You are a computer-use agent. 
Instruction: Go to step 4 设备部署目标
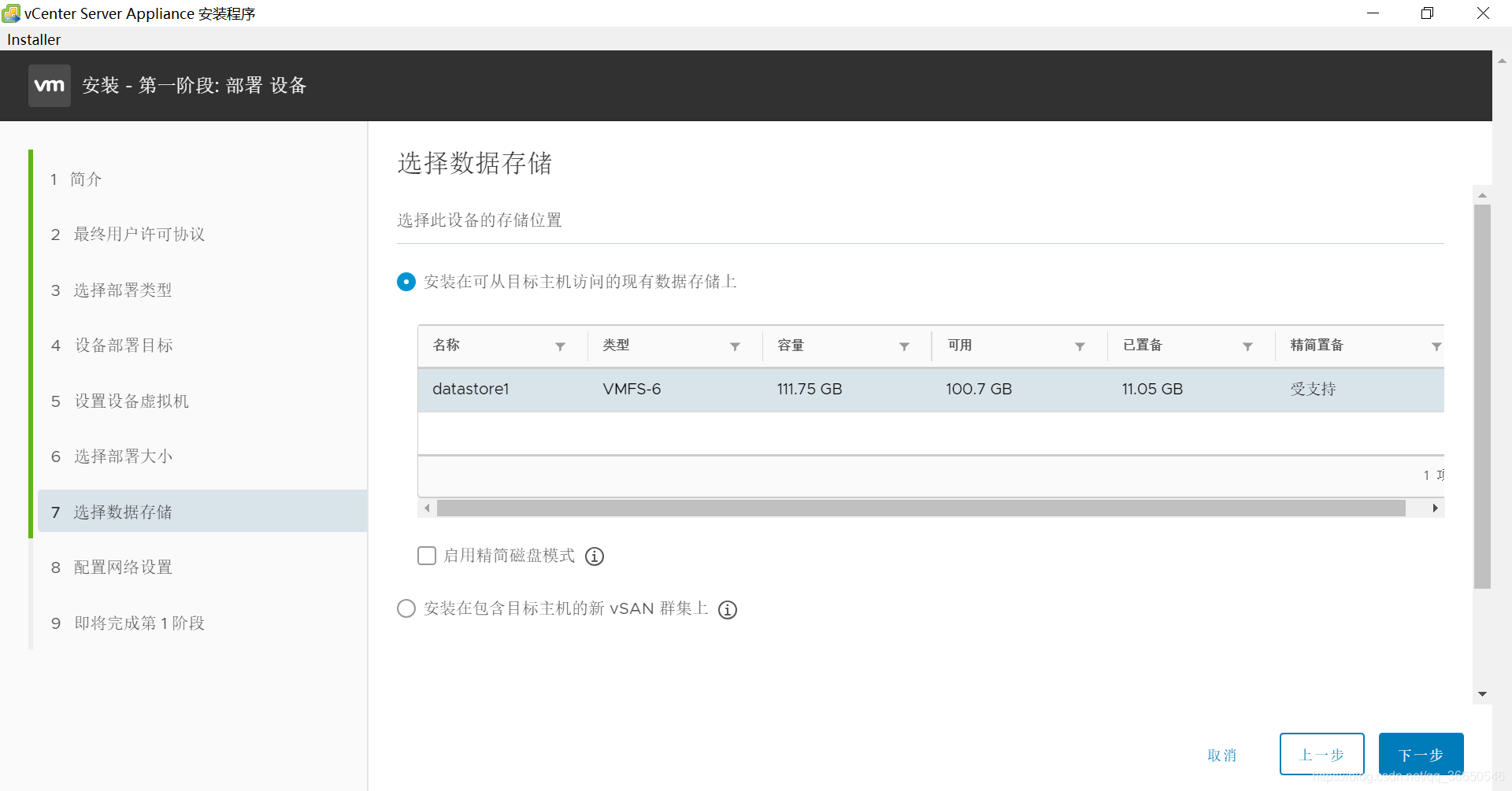point(202,346)
